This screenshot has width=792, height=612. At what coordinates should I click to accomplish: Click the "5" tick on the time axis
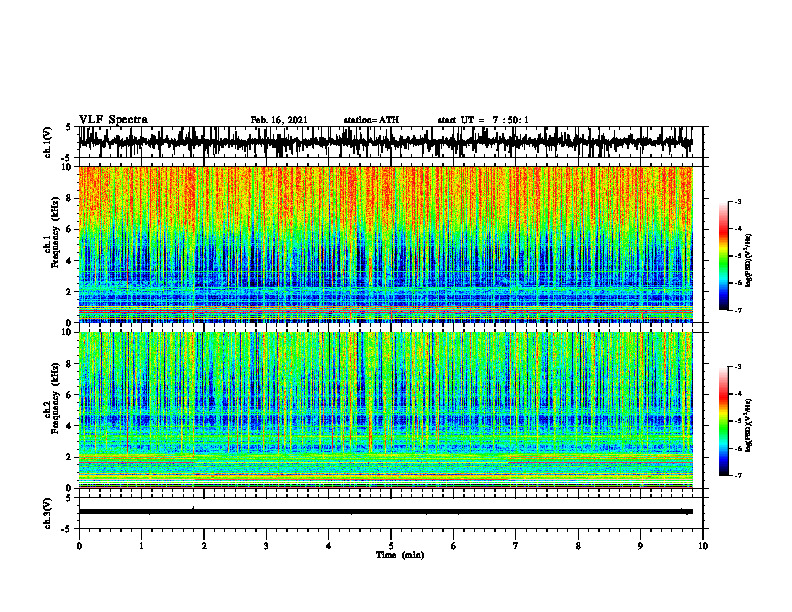tap(391, 546)
